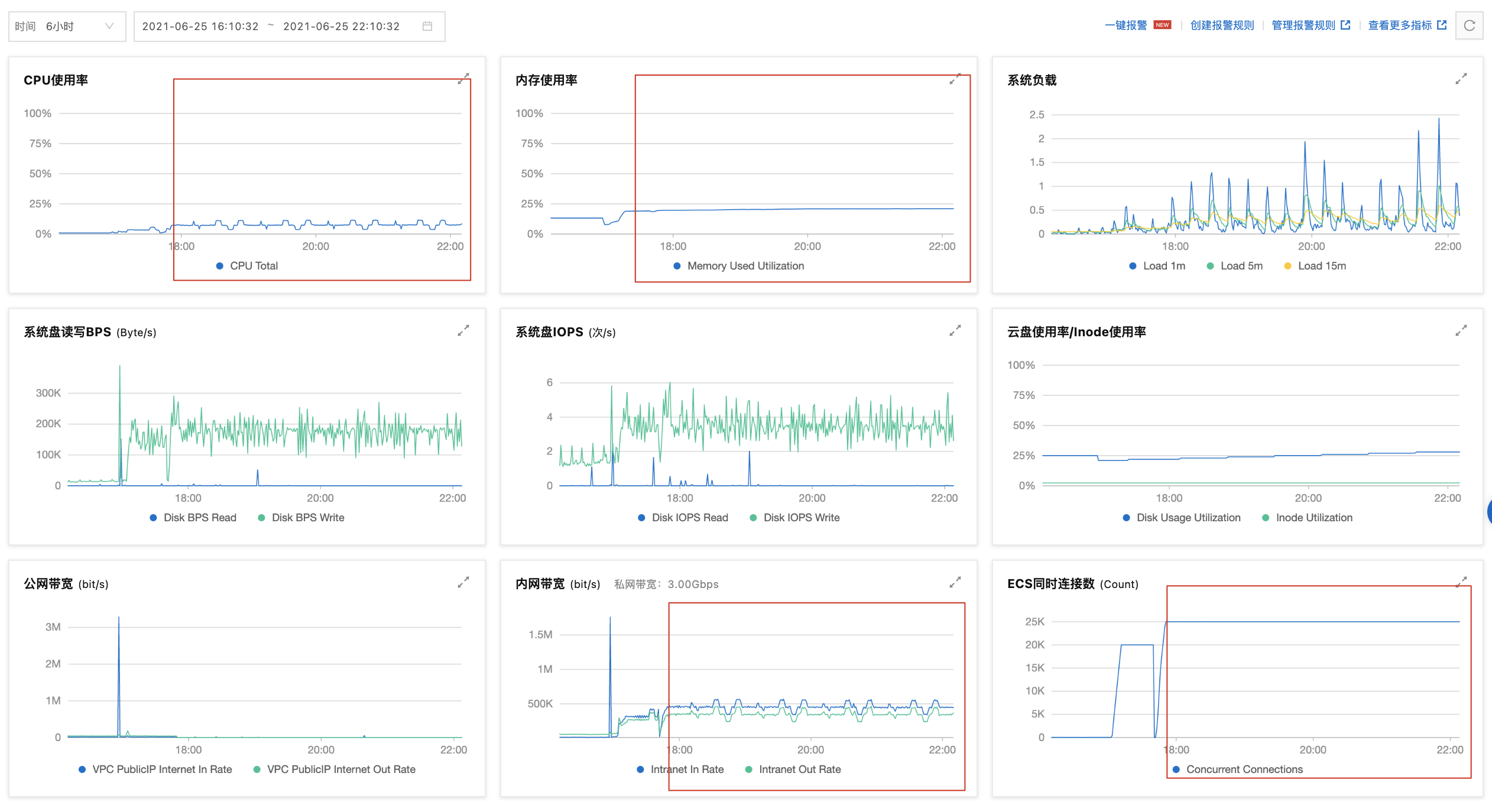The height and width of the screenshot is (812, 1492).
Task: Click the refresh button at top right
Action: click(1470, 25)
